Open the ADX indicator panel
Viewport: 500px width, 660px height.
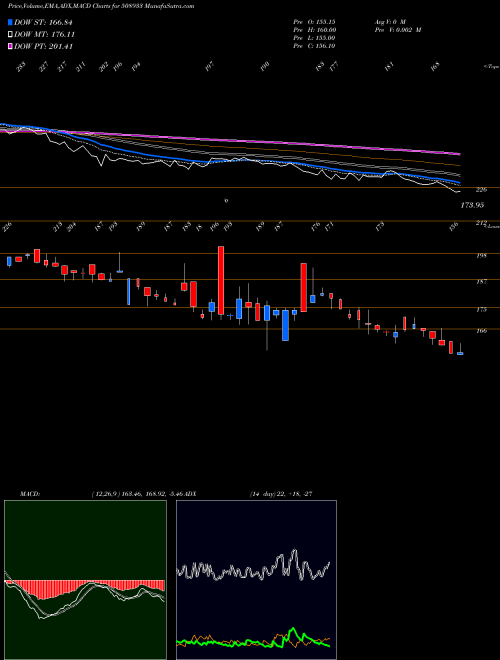(x=256, y=580)
